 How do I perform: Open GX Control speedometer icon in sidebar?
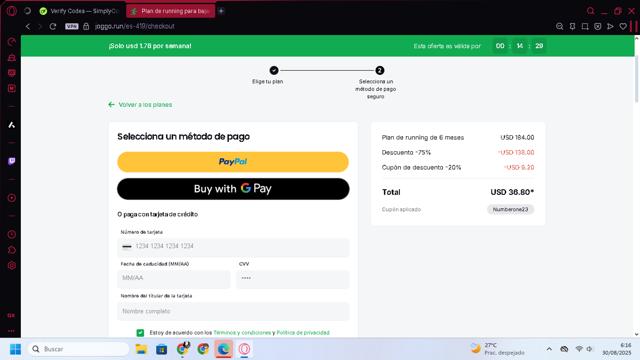click(11, 42)
